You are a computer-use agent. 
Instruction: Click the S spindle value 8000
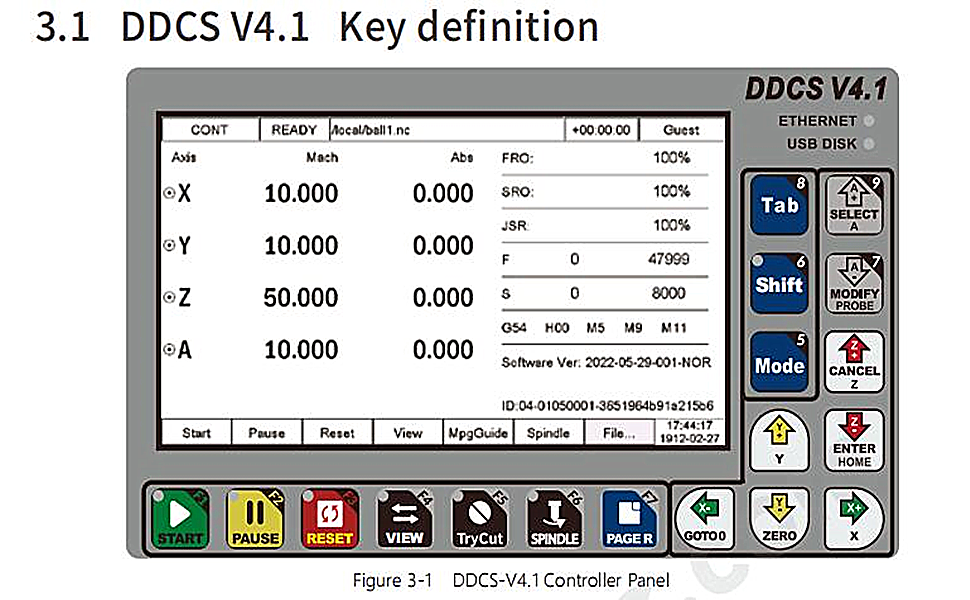(x=668, y=293)
